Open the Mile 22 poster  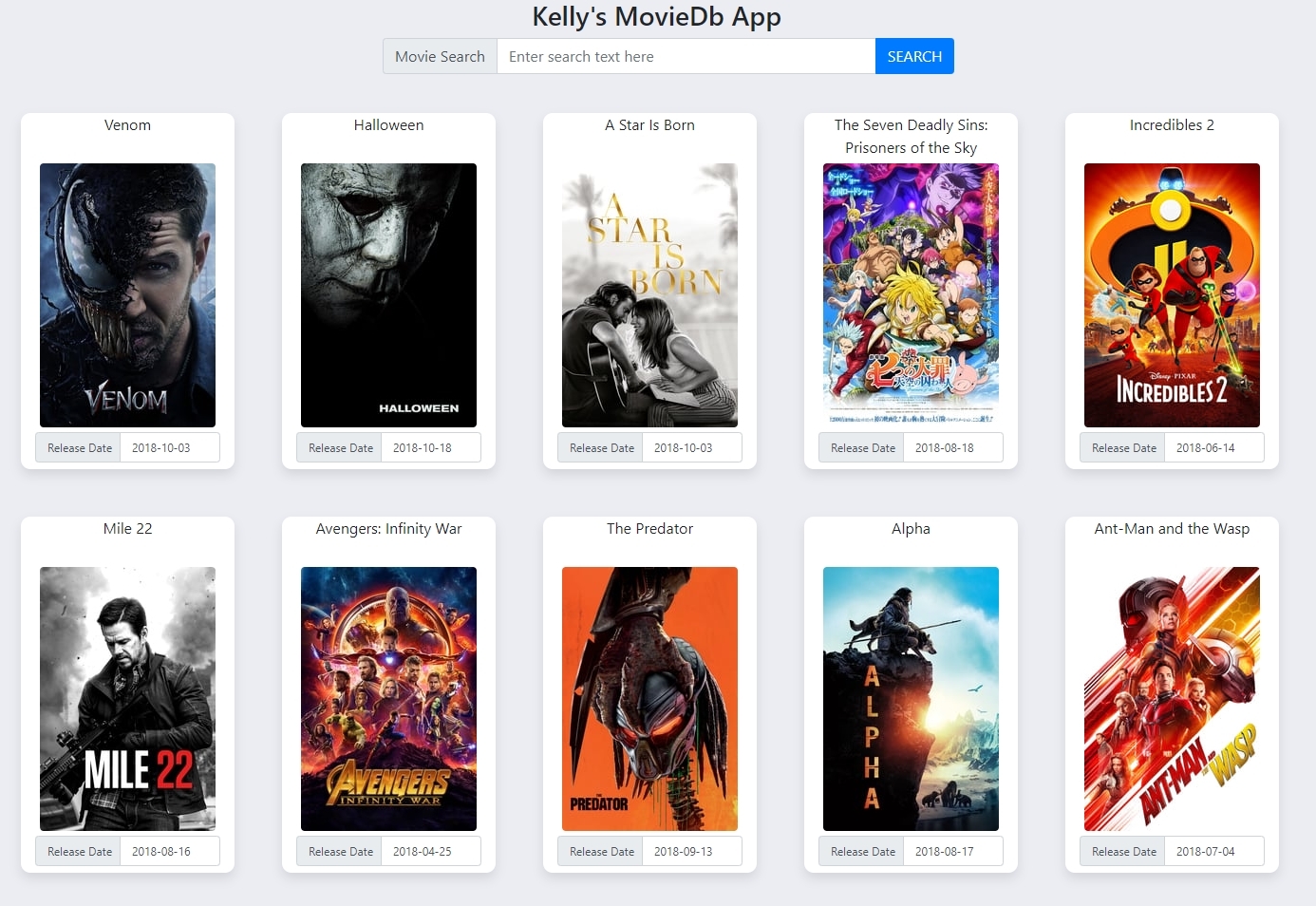coord(127,699)
